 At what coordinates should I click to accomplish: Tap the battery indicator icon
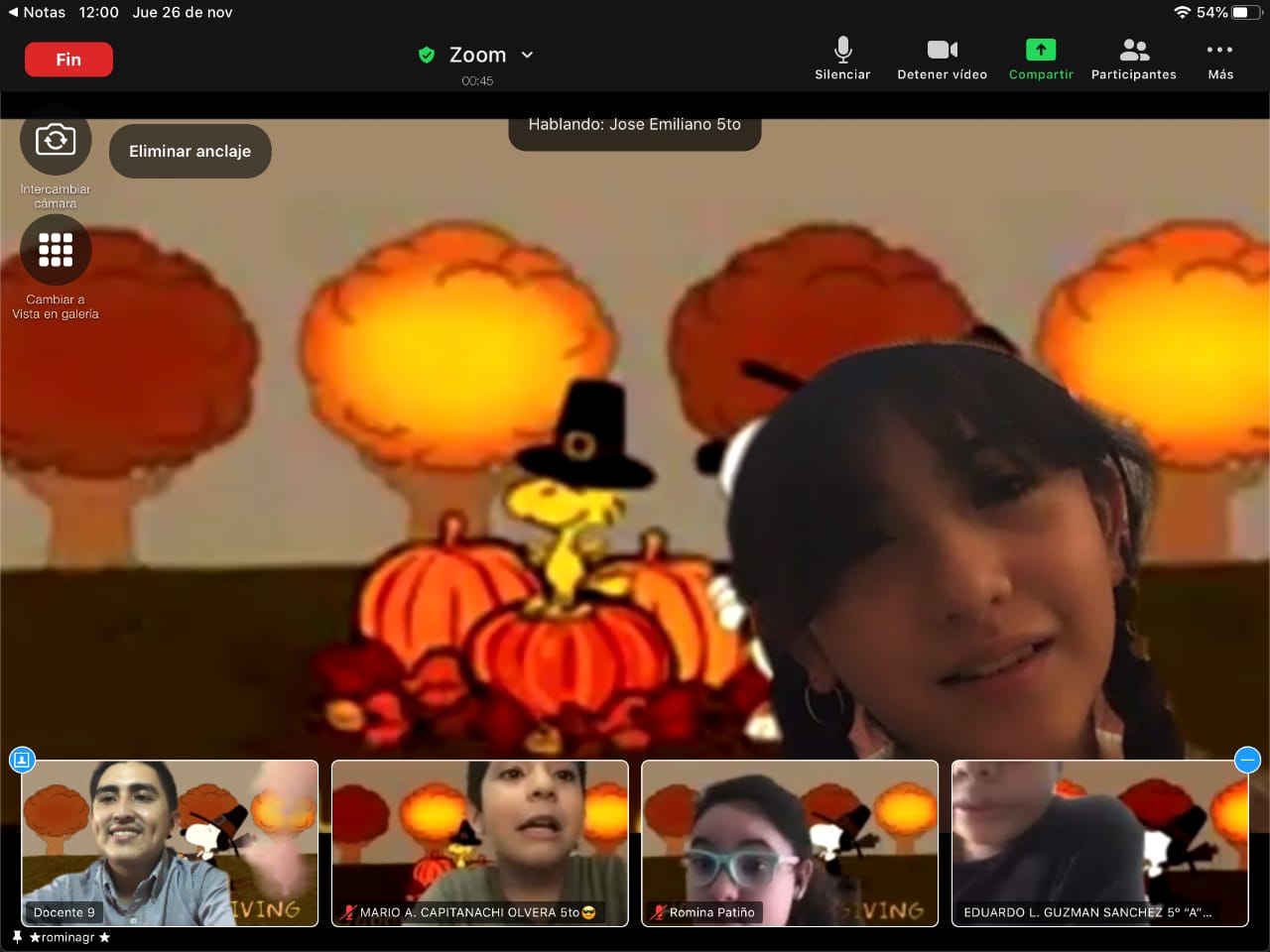[1247, 12]
